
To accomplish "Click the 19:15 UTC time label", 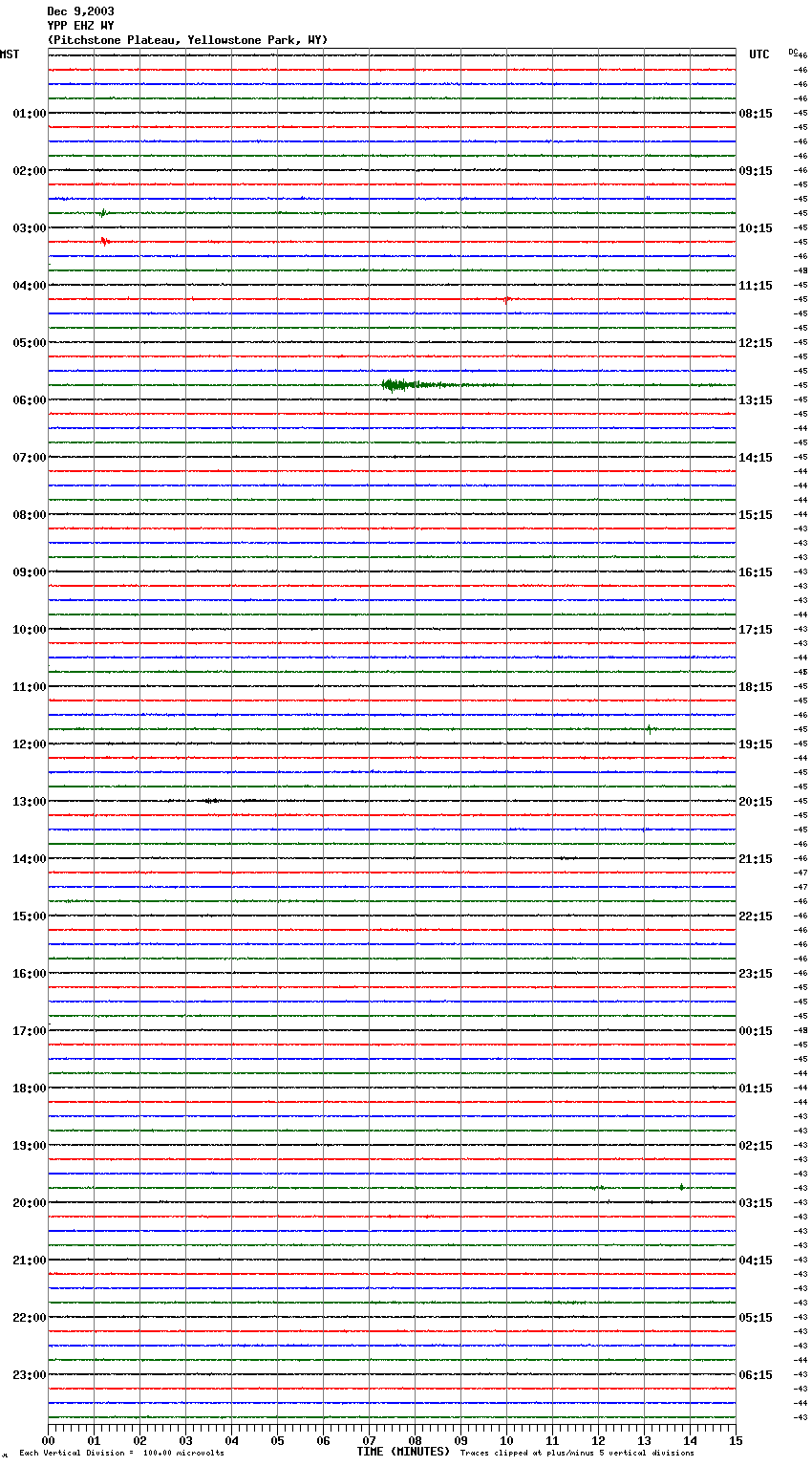I will point(756,744).
